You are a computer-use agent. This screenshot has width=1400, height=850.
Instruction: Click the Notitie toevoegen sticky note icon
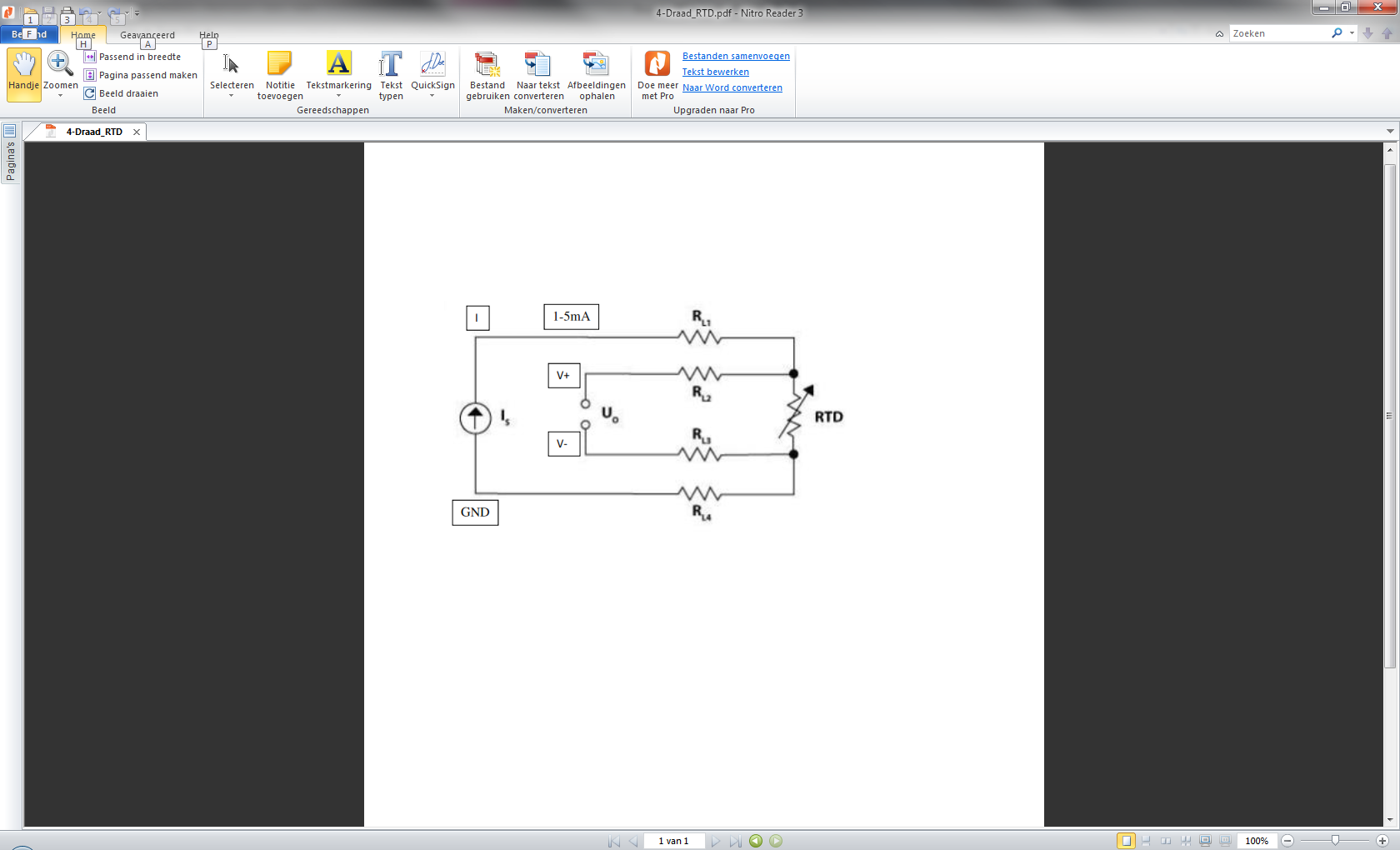tap(280, 65)
